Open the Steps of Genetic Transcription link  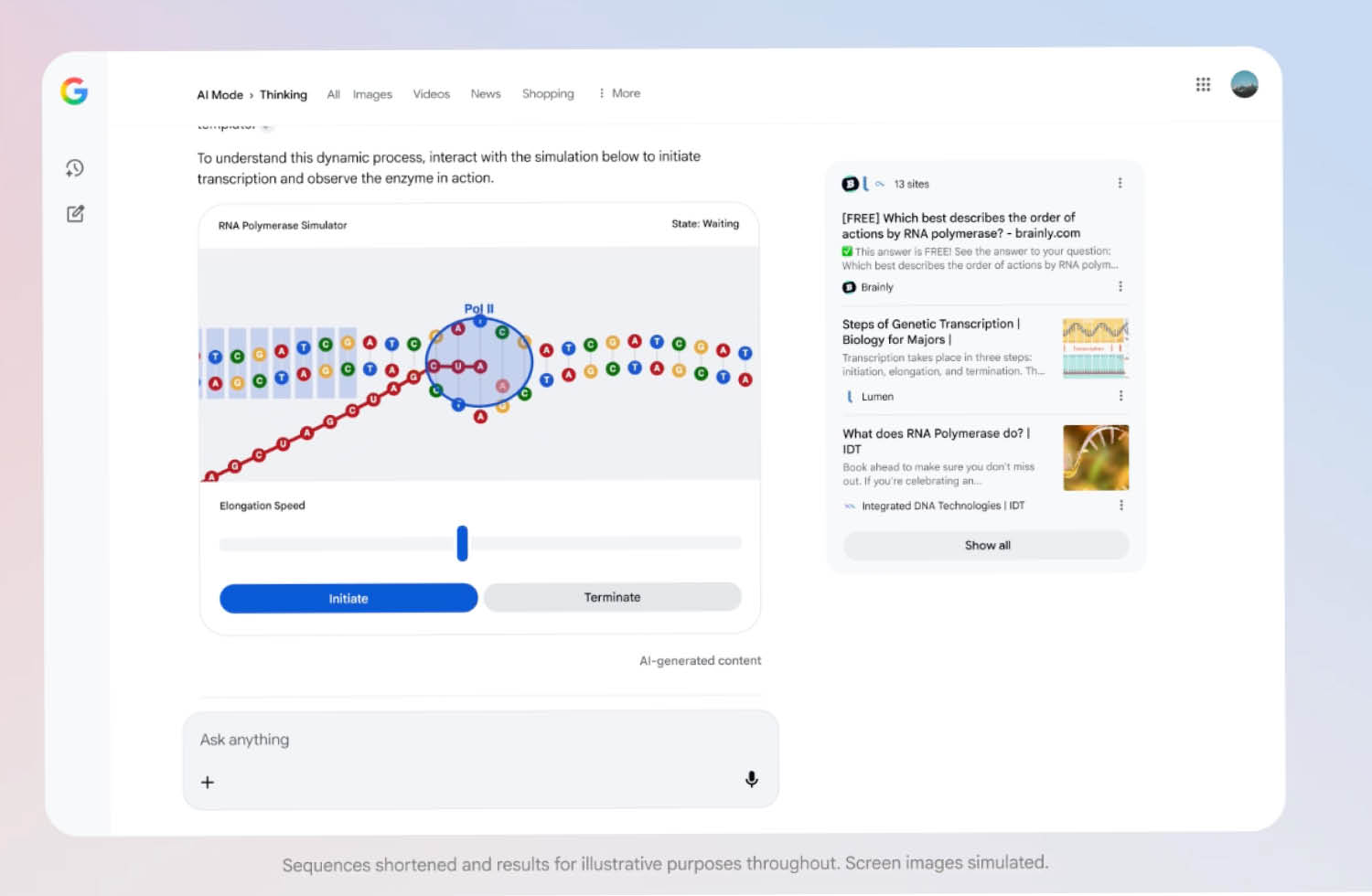click(x=930, y=332)
